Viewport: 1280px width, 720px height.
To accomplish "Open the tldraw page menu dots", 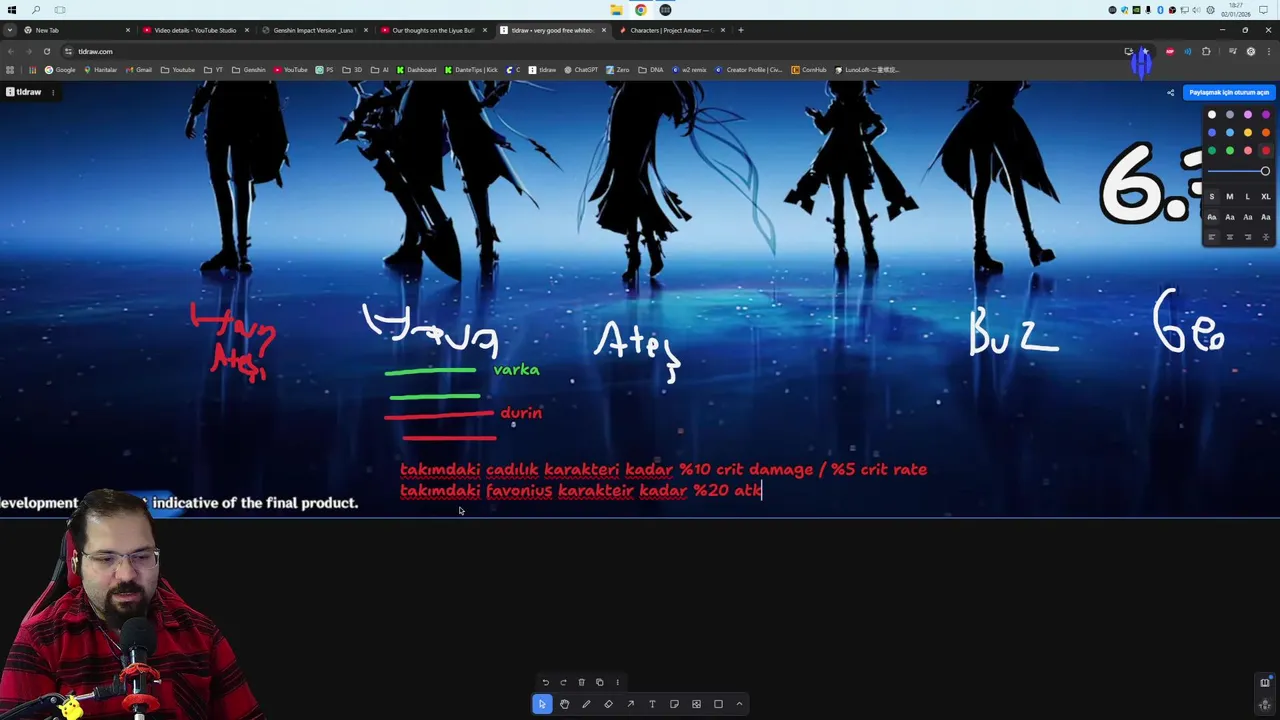I will 53,92.
